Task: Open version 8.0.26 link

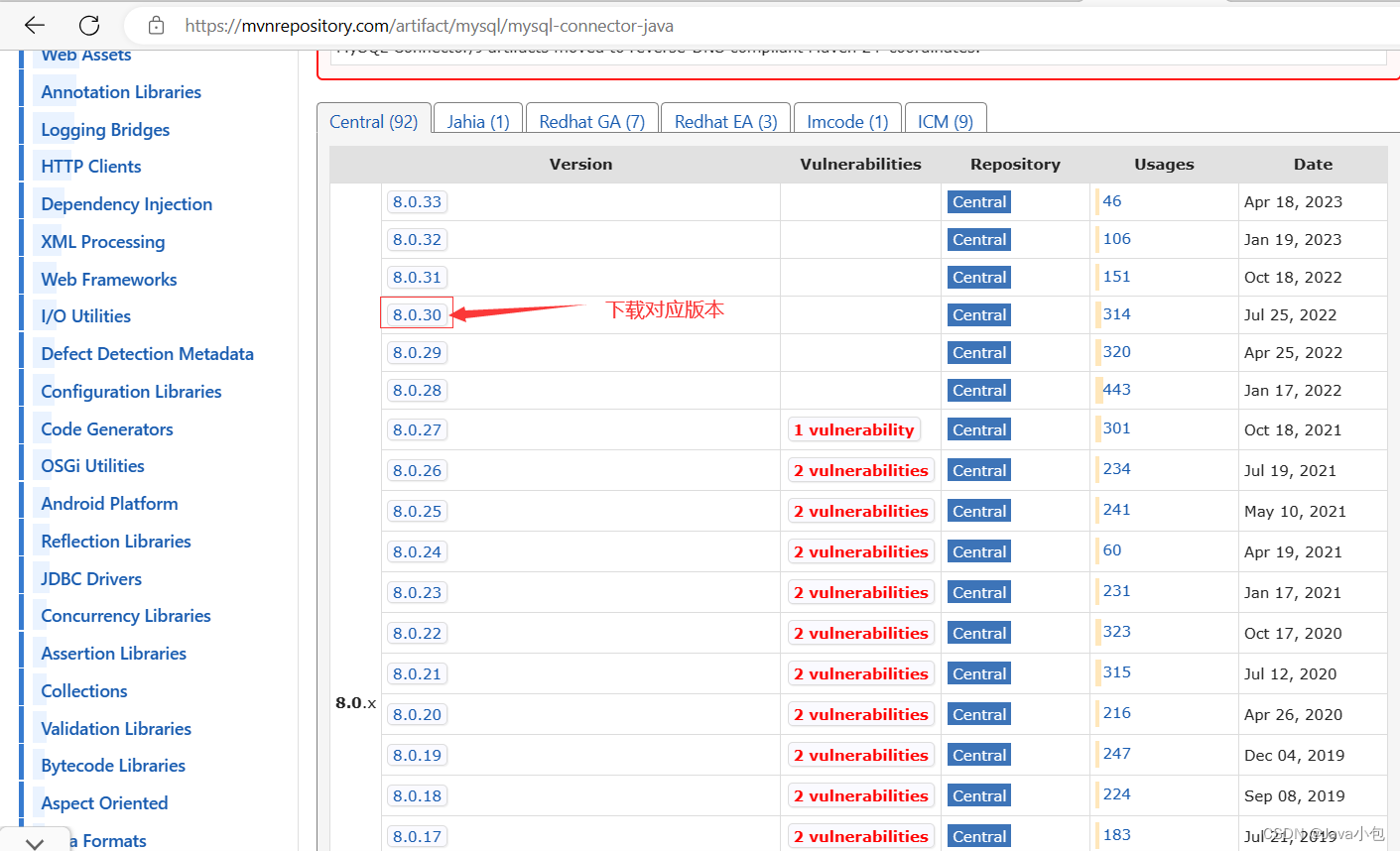Action: pos(417,471)
